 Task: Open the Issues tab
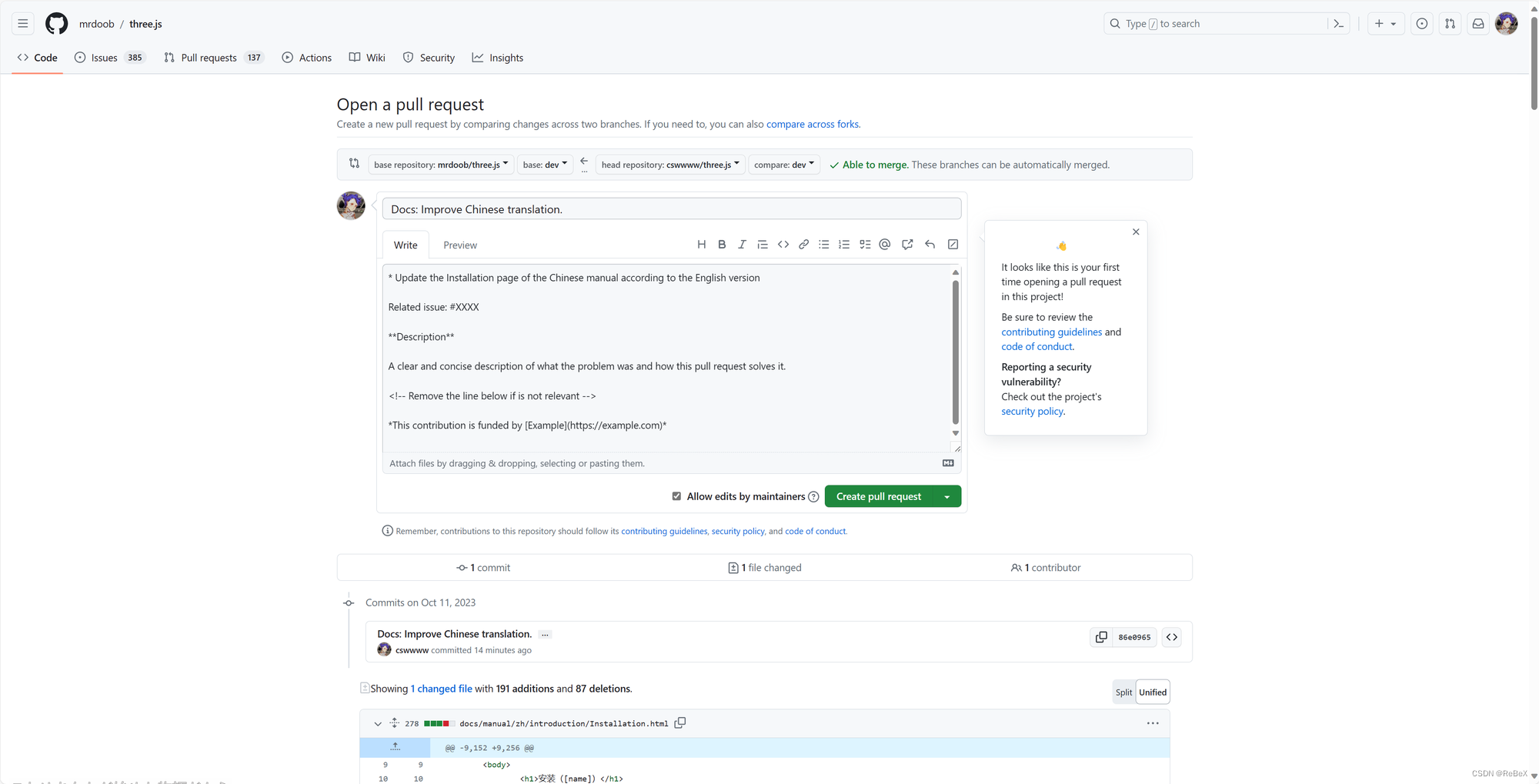pyautogui.click(x=109, y=58)
